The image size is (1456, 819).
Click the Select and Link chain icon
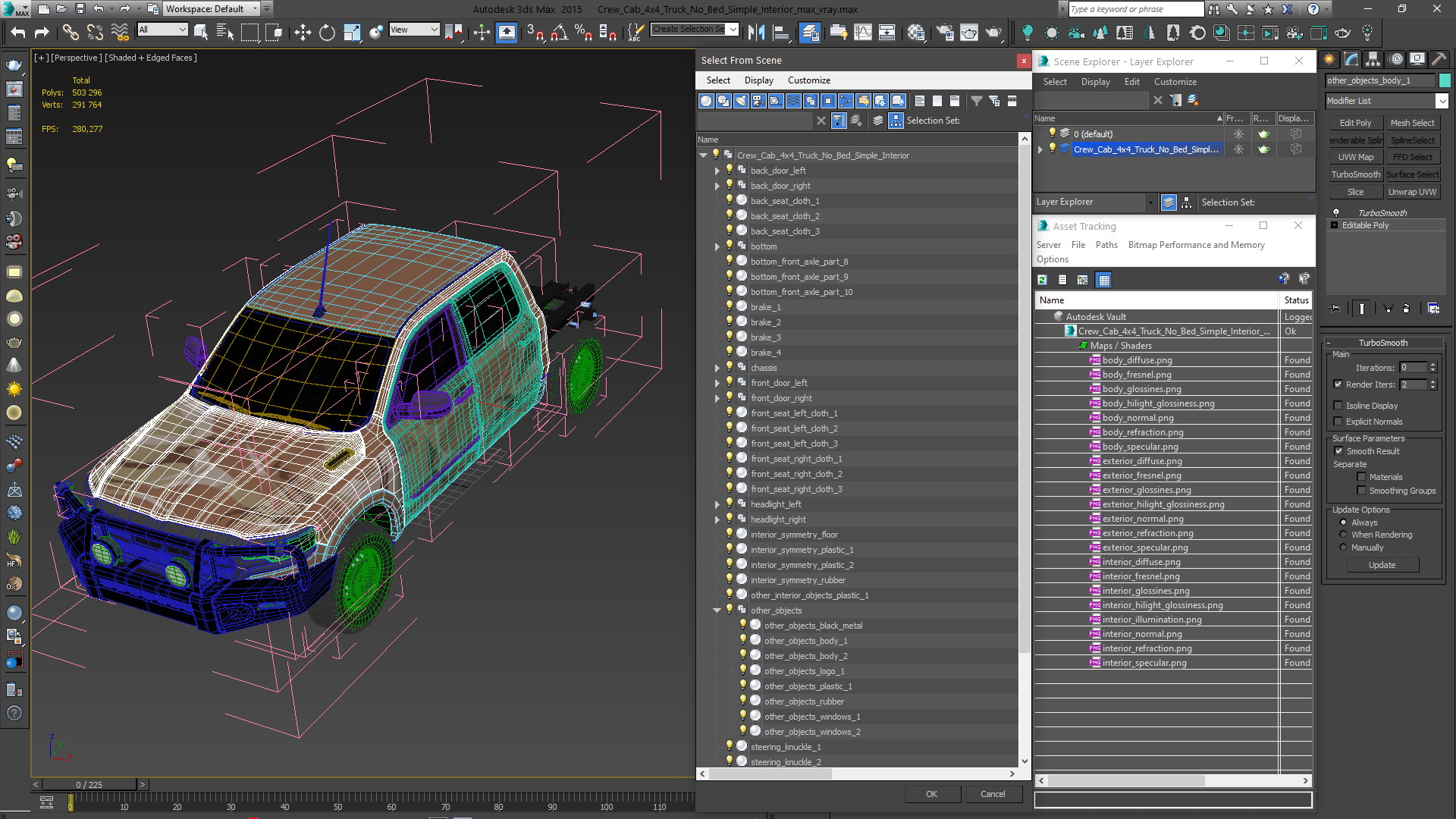(x=71, y=32)
